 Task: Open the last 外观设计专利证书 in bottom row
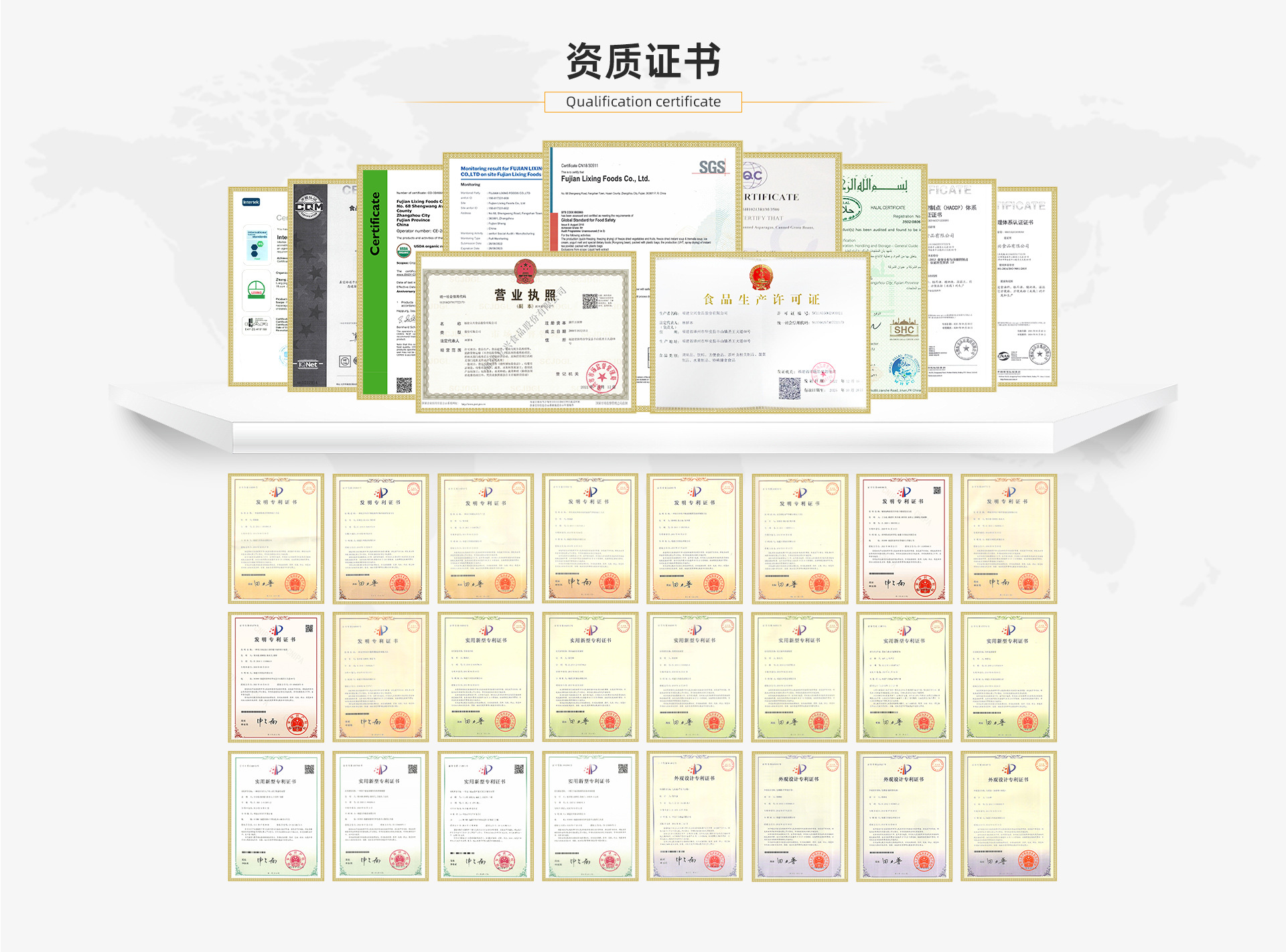coord(1009,816)
